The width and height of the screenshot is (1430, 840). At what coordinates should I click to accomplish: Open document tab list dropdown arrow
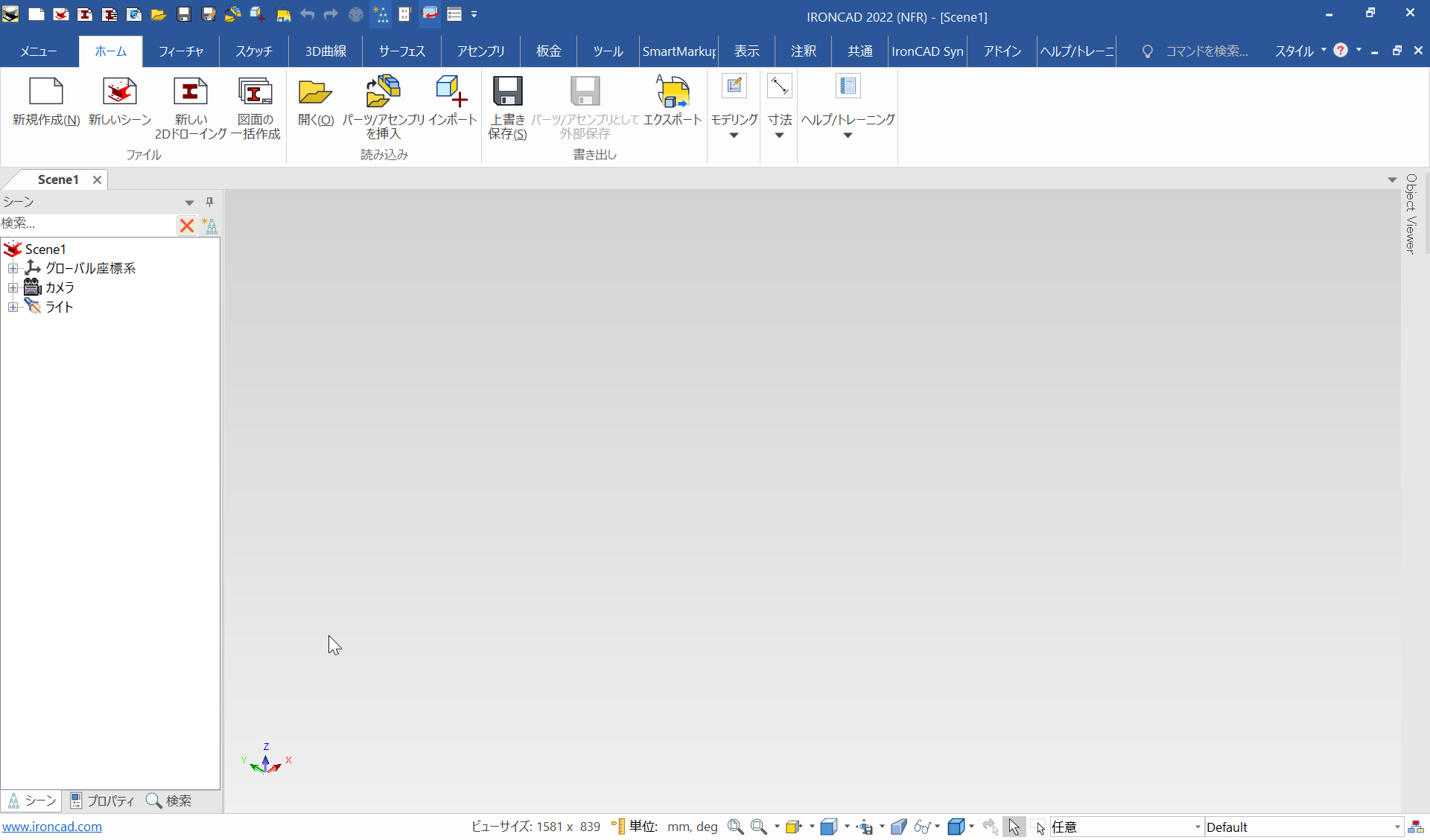[1392, 179]
